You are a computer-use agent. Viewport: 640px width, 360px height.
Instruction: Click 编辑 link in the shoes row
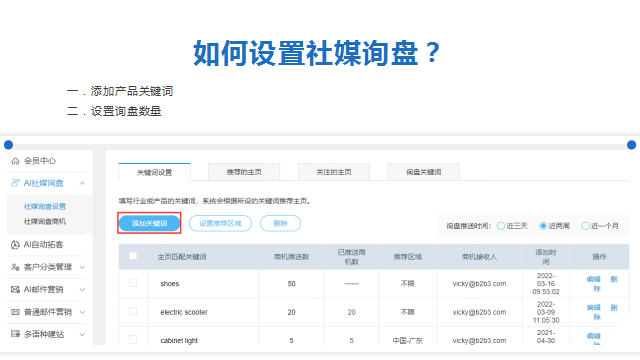593,279
